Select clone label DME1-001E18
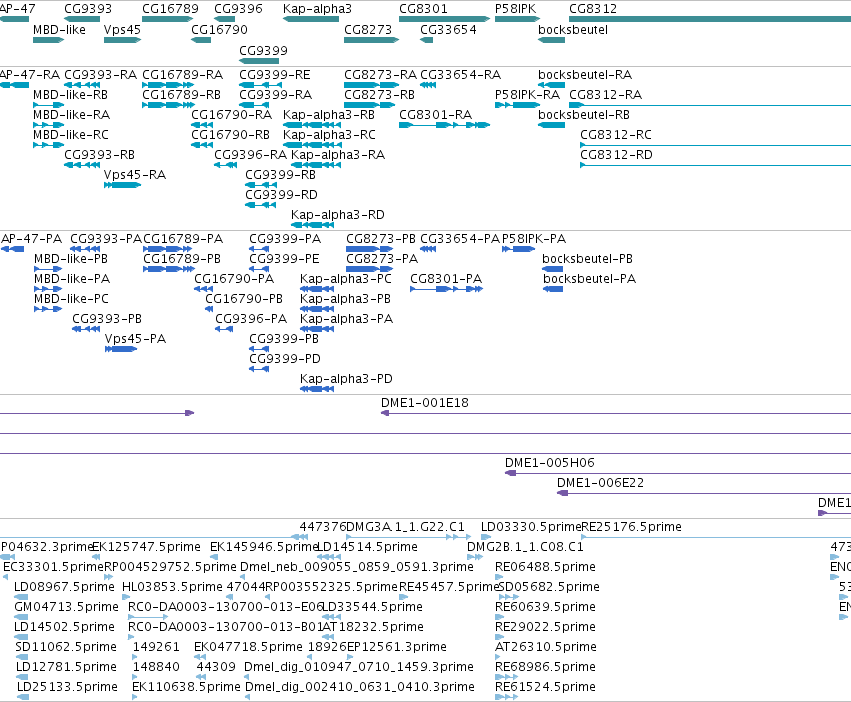Screen dimensions: 851x702 pos(424,403)
